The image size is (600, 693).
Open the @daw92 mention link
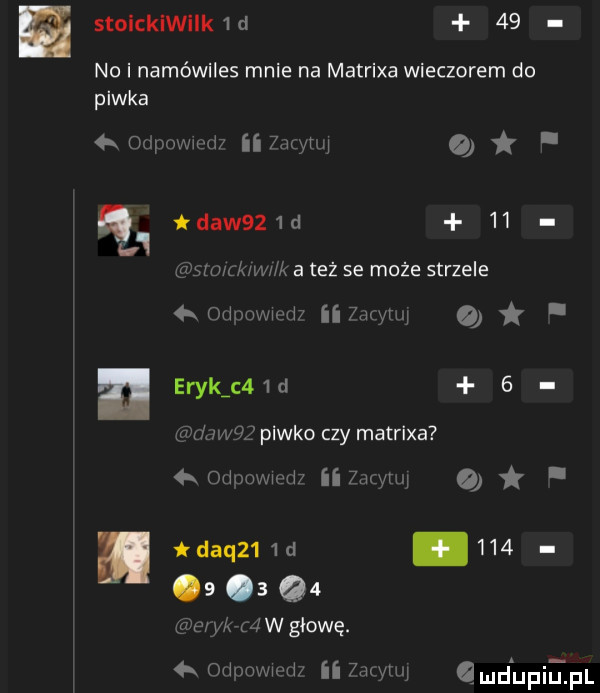pyautogui.click(x=215, y=433)
